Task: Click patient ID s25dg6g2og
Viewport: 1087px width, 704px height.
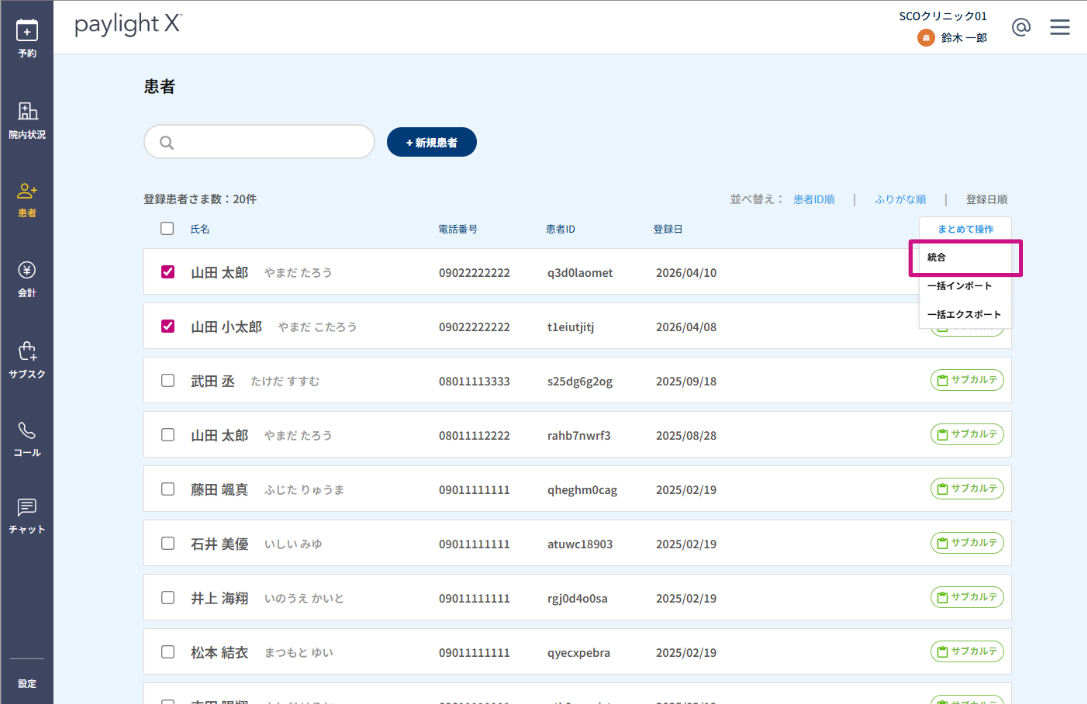Action: pos(580,382)
